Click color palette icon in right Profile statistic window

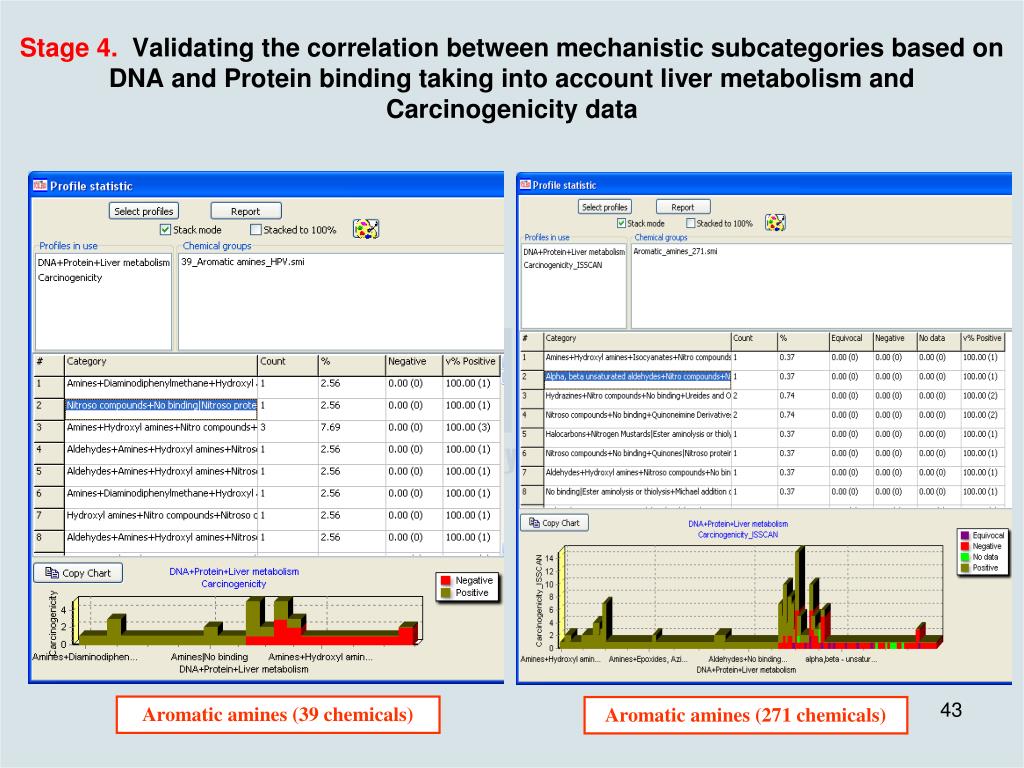pyautogui.click(x=775, y=223)
